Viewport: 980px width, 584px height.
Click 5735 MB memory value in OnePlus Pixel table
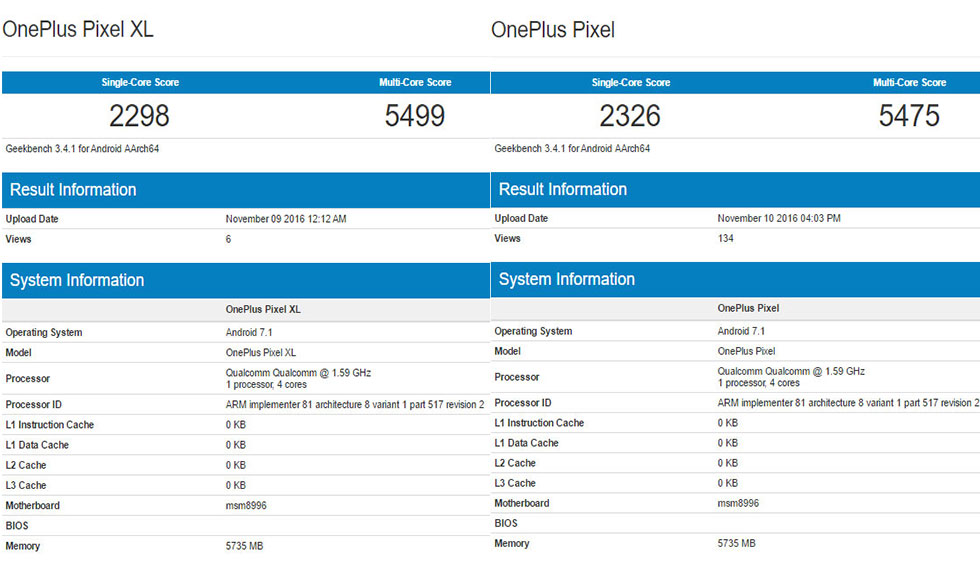tap(736, 543)
